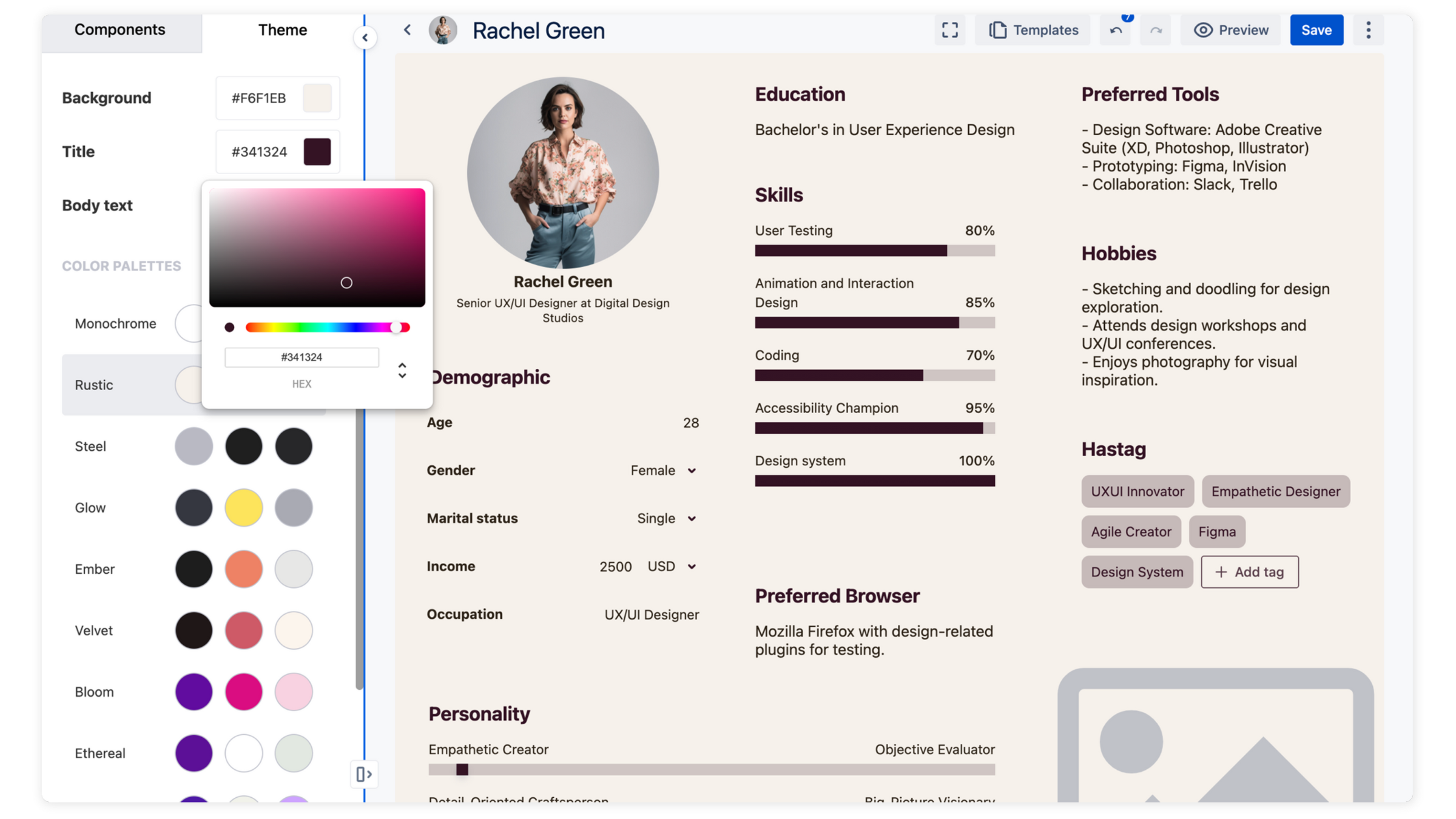This screenshot has width=1456, height=819.
Task: Click Personality heading
Action: pos(479,713)
